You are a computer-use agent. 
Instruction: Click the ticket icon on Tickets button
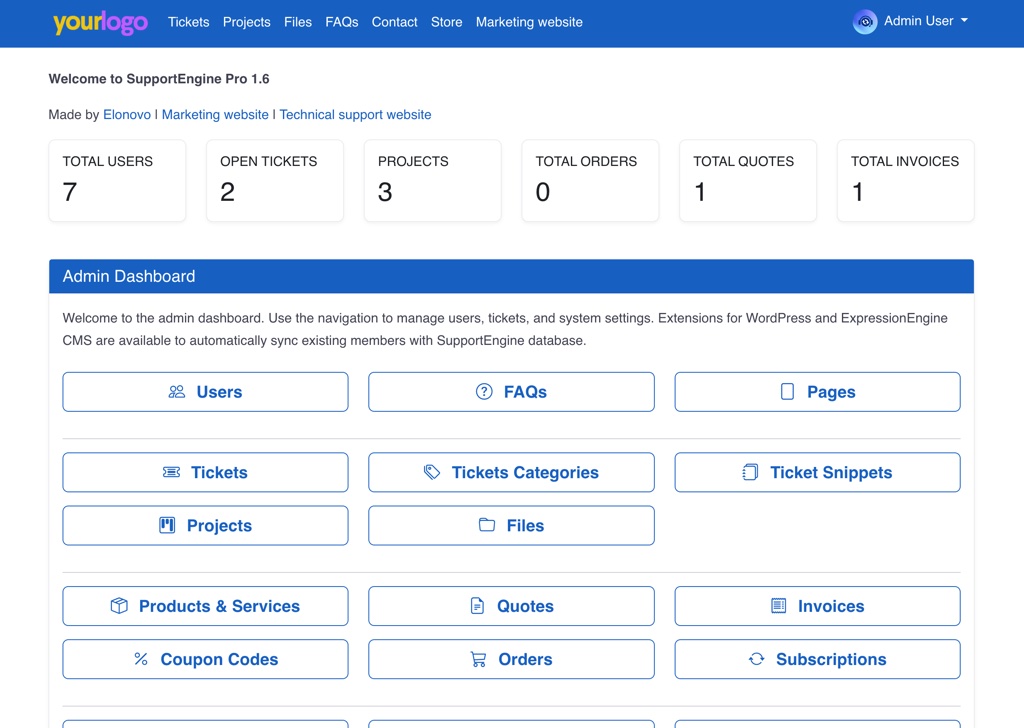point(172,472)
